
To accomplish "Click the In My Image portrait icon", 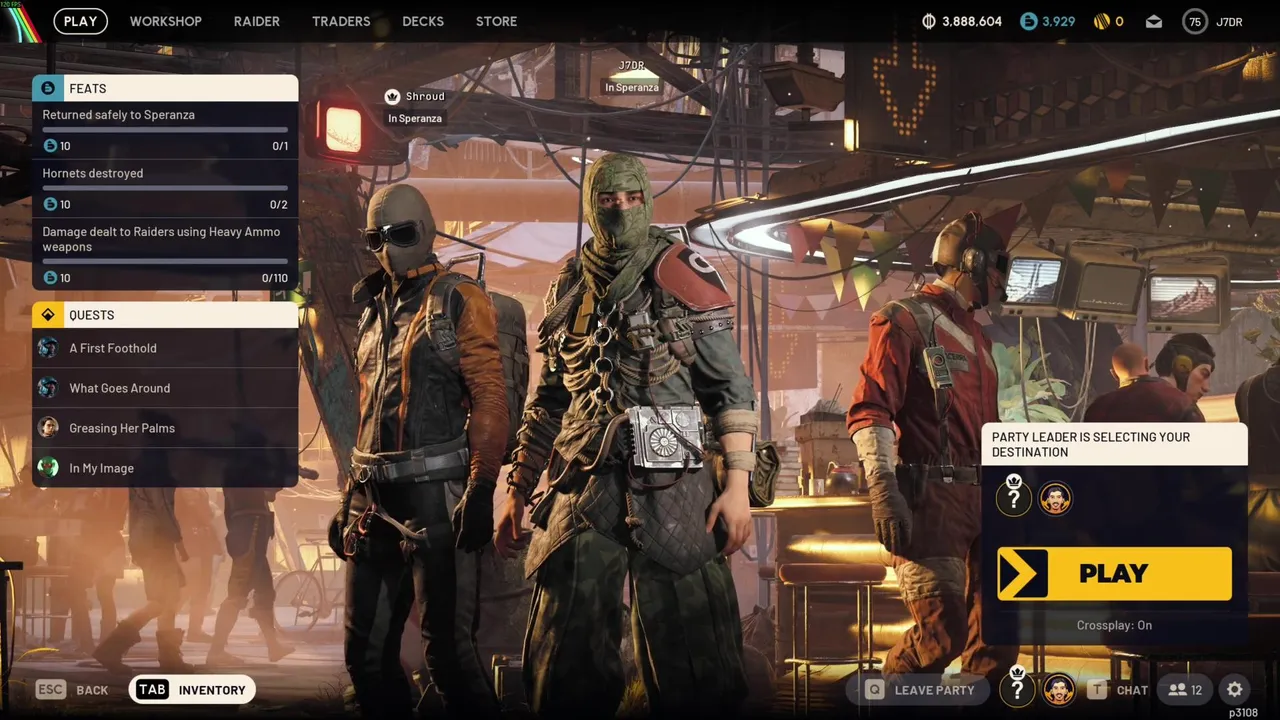I will pyautogui.click(x=48, y=468).
